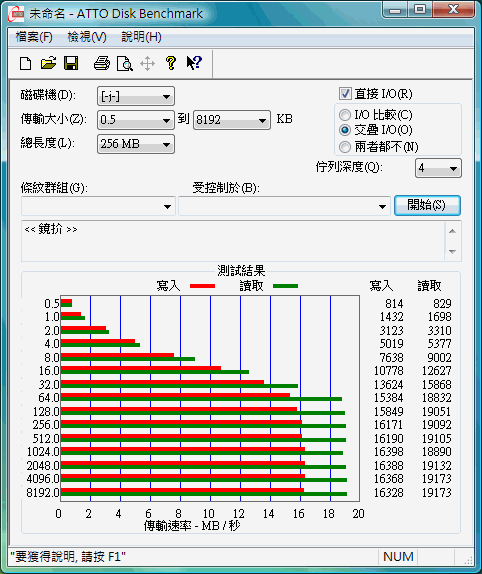The width and height of the screenshot is (482, 574).
Task: Open the 佇列深度(Q) dropdown showing 4
Action: (438, 168)
